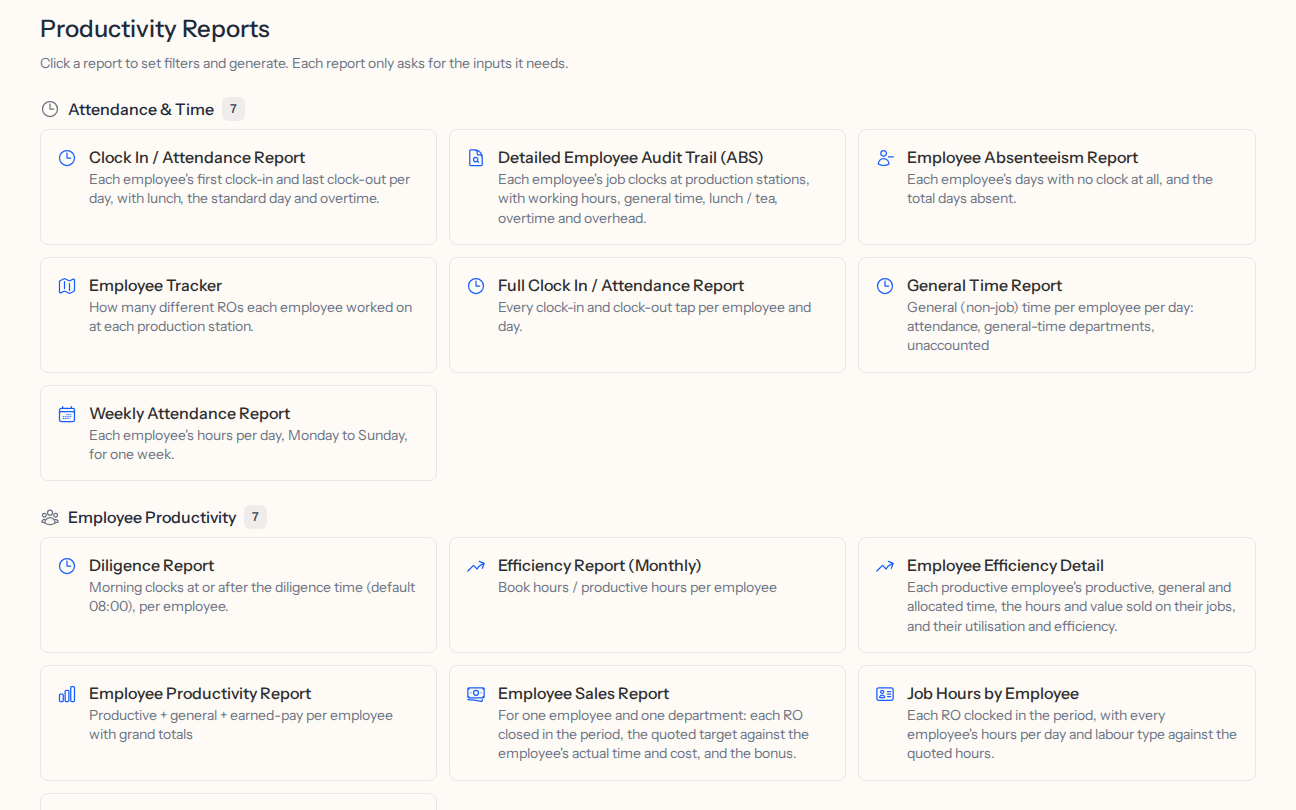Click the Employee Productivity section heading
1296x810 pixels.
tap(152, 518)
